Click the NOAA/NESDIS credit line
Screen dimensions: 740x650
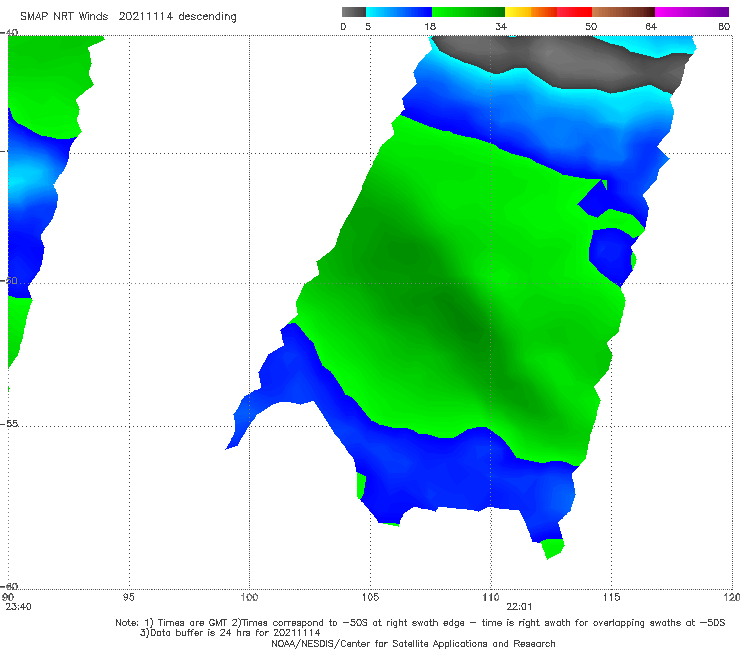tap(413, 643)
